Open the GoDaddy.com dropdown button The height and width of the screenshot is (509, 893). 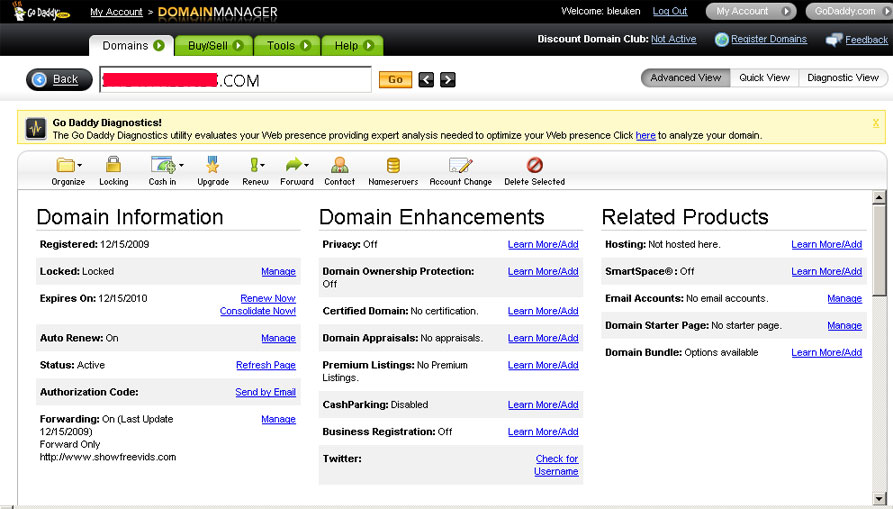[849, 11]
